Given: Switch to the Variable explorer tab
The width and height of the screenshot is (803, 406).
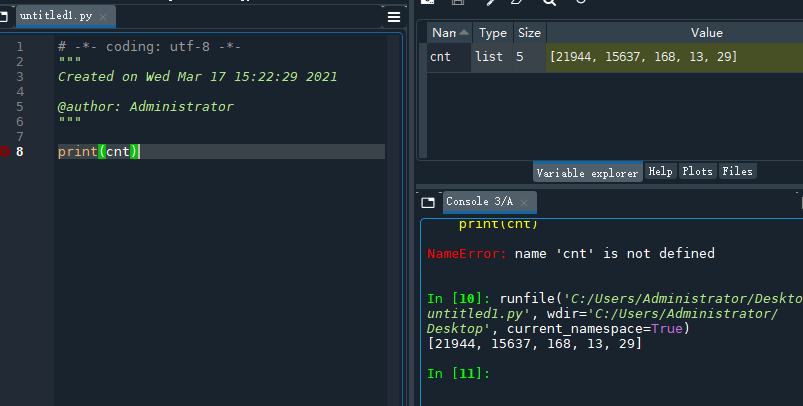Looking at the screenshot, I should pos(587,173).
